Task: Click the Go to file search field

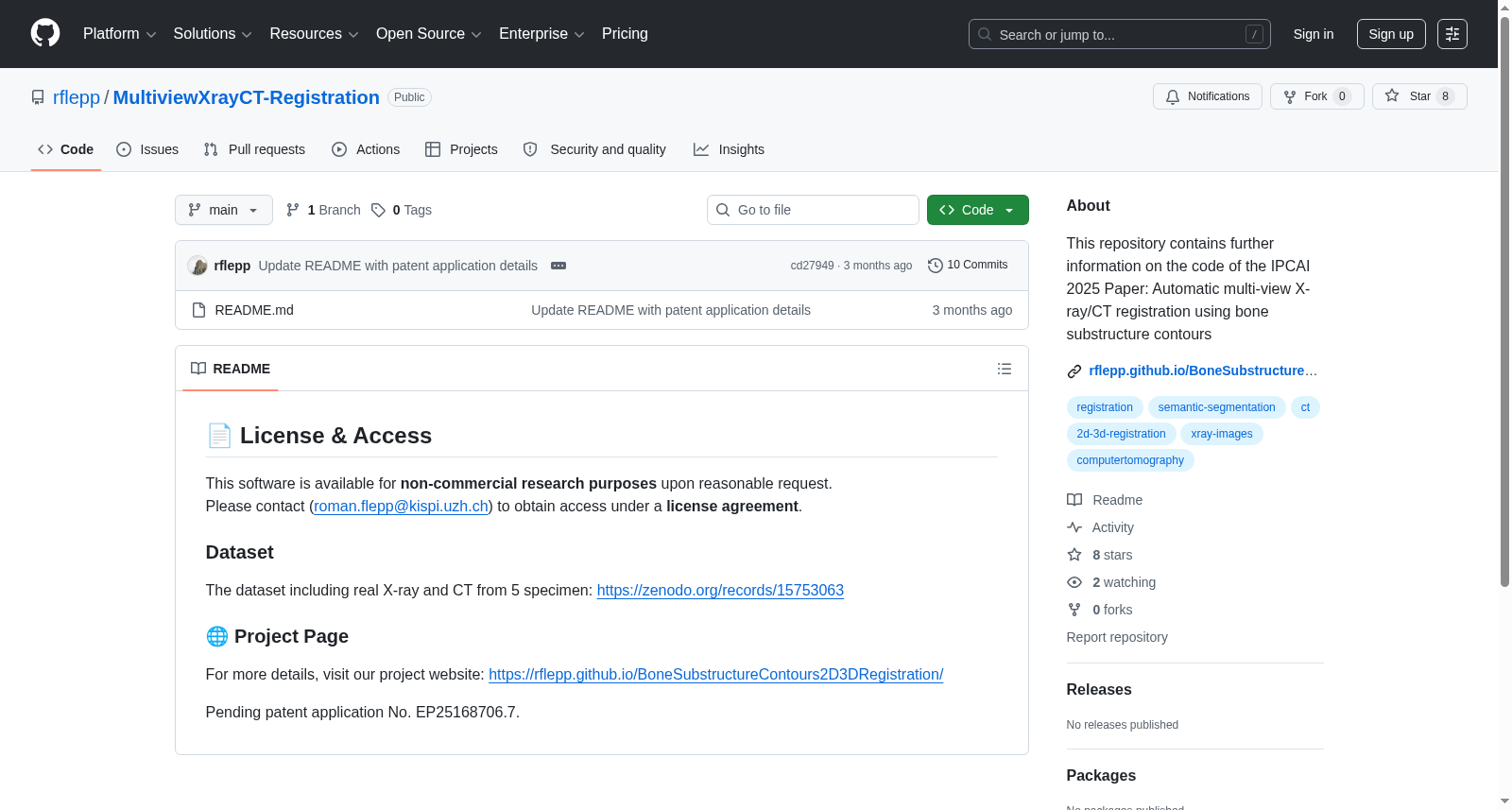Action: click(x=813, y=210)
